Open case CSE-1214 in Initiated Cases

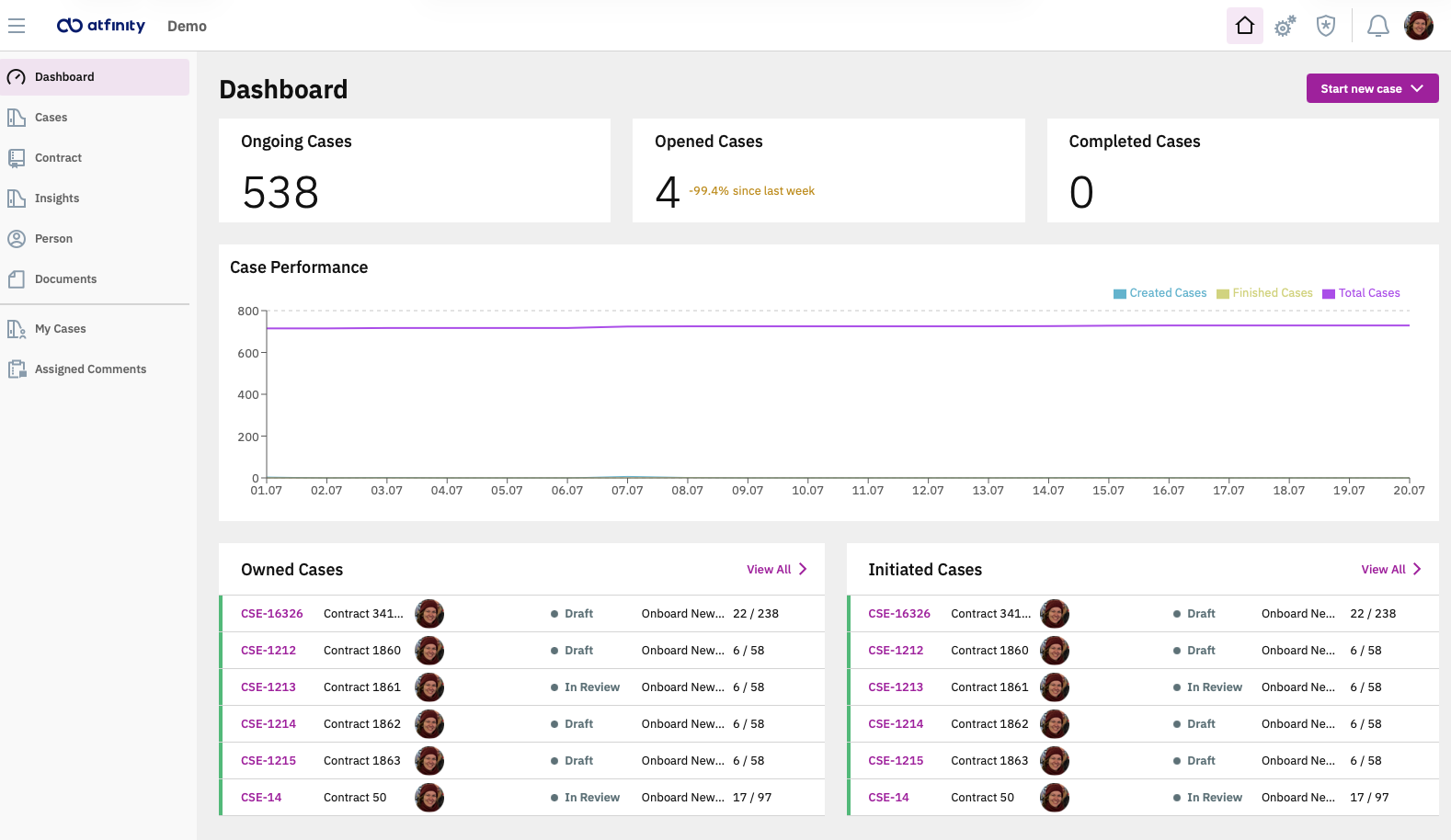[x=896, y=724]
